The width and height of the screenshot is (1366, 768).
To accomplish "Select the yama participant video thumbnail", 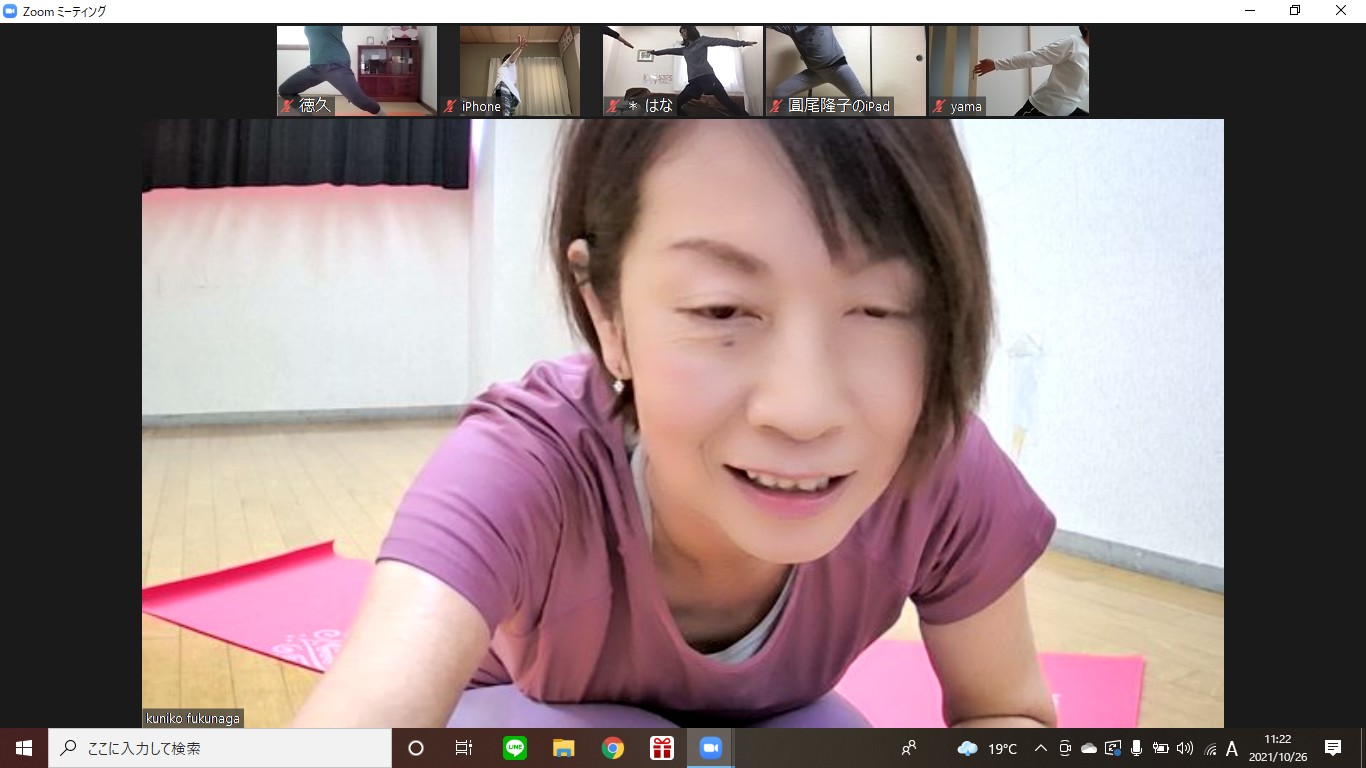I will coord(1009,71).
